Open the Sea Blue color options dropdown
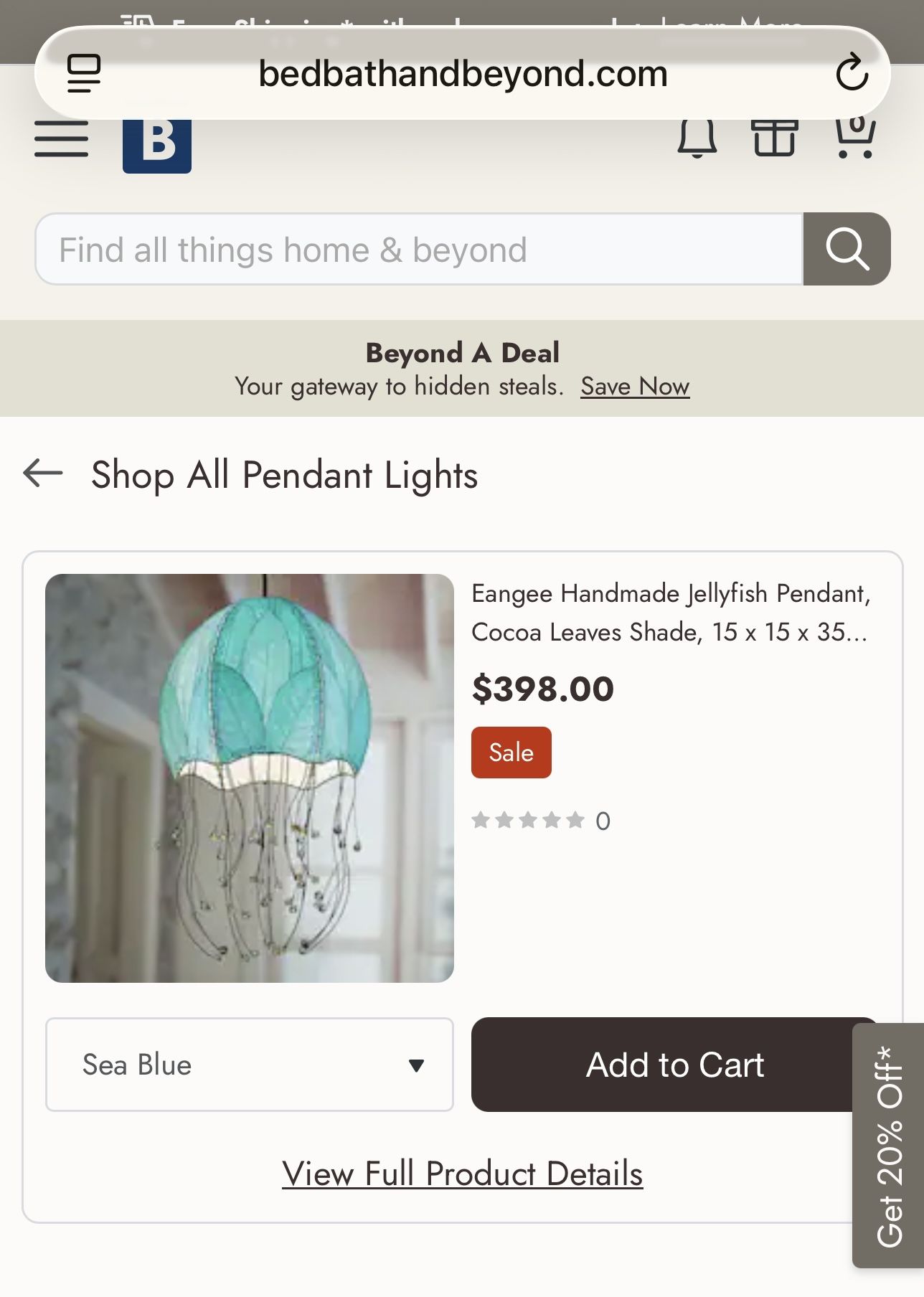Screen dimensions: 924x1297 tap(250, 1065)
